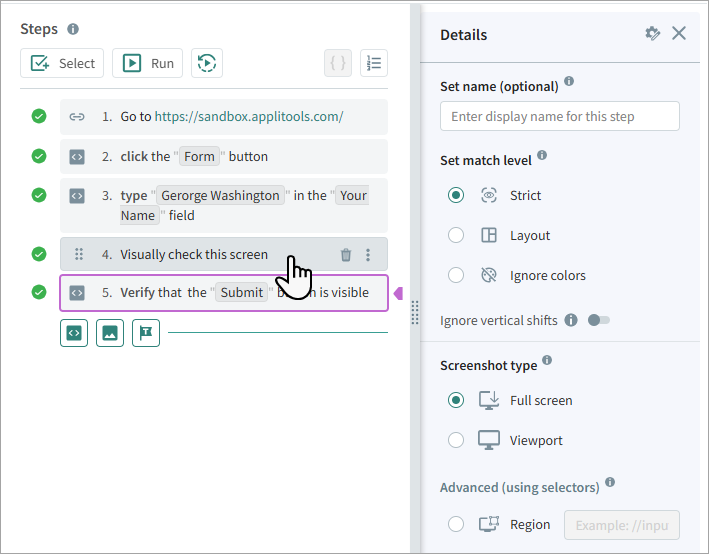Click the Set name display input field
Screen dimensions: 709x554
point(559,116)
